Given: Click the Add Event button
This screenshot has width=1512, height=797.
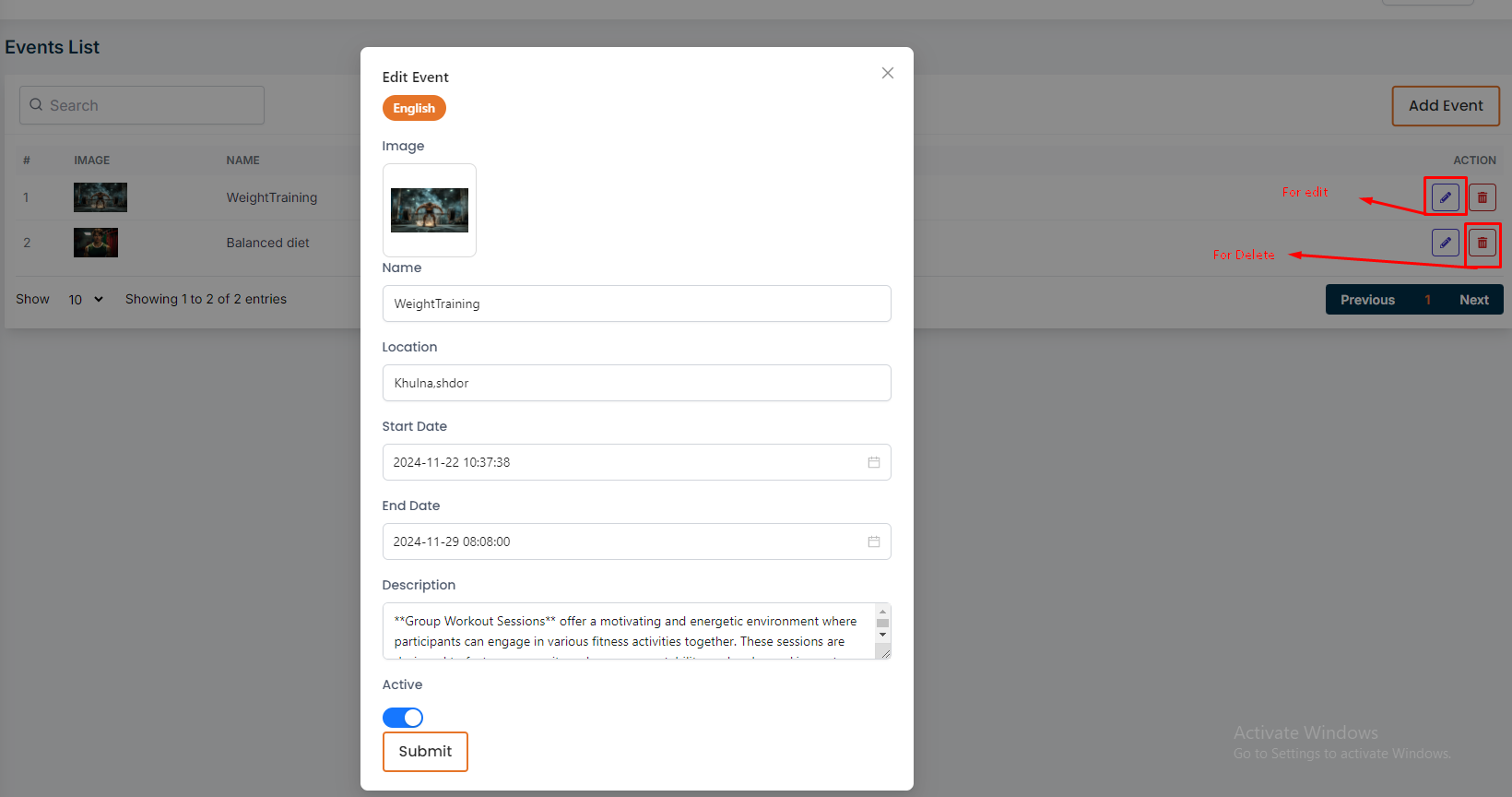Looking at the screenshot, I should pyautogui.click(x=1445, y=106).
